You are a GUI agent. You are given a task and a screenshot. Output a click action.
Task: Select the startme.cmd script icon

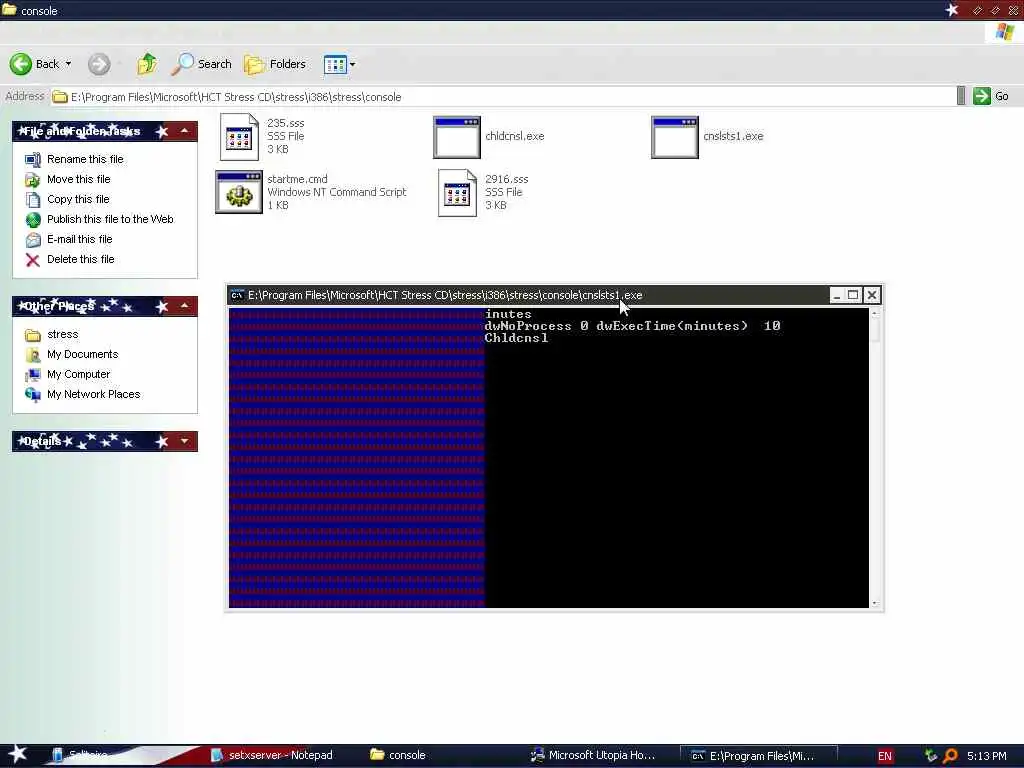pyautogui.click(x=239, y=193)
